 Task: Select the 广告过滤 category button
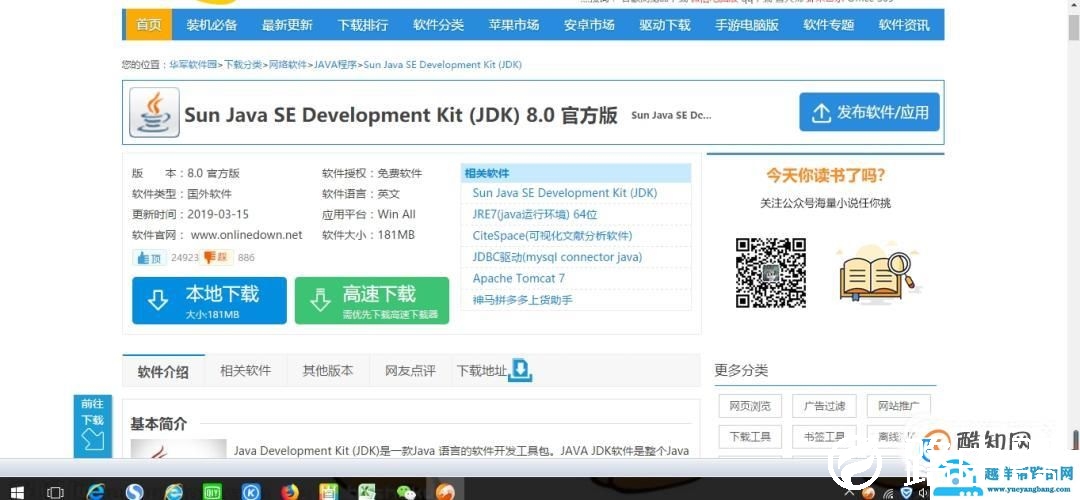click(824, 406)
